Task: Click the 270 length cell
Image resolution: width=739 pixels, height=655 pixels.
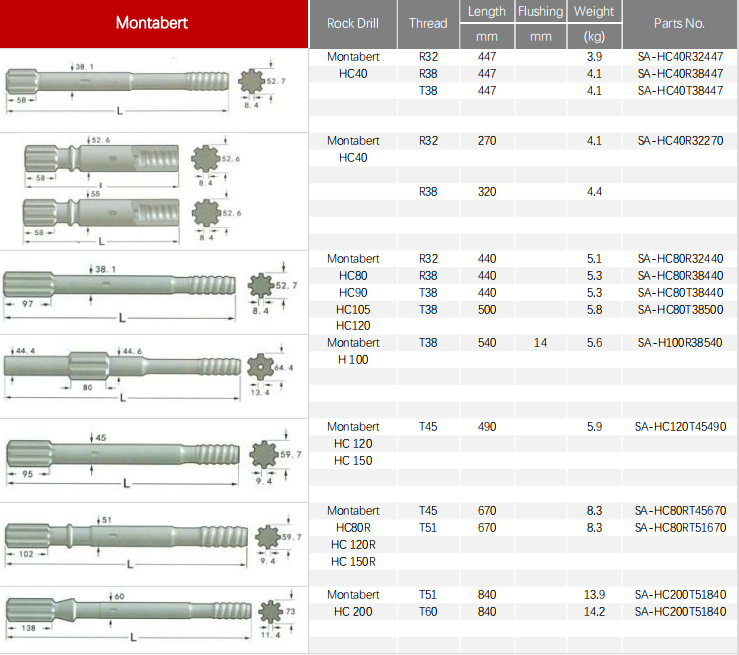Action: tap(487, 141)
